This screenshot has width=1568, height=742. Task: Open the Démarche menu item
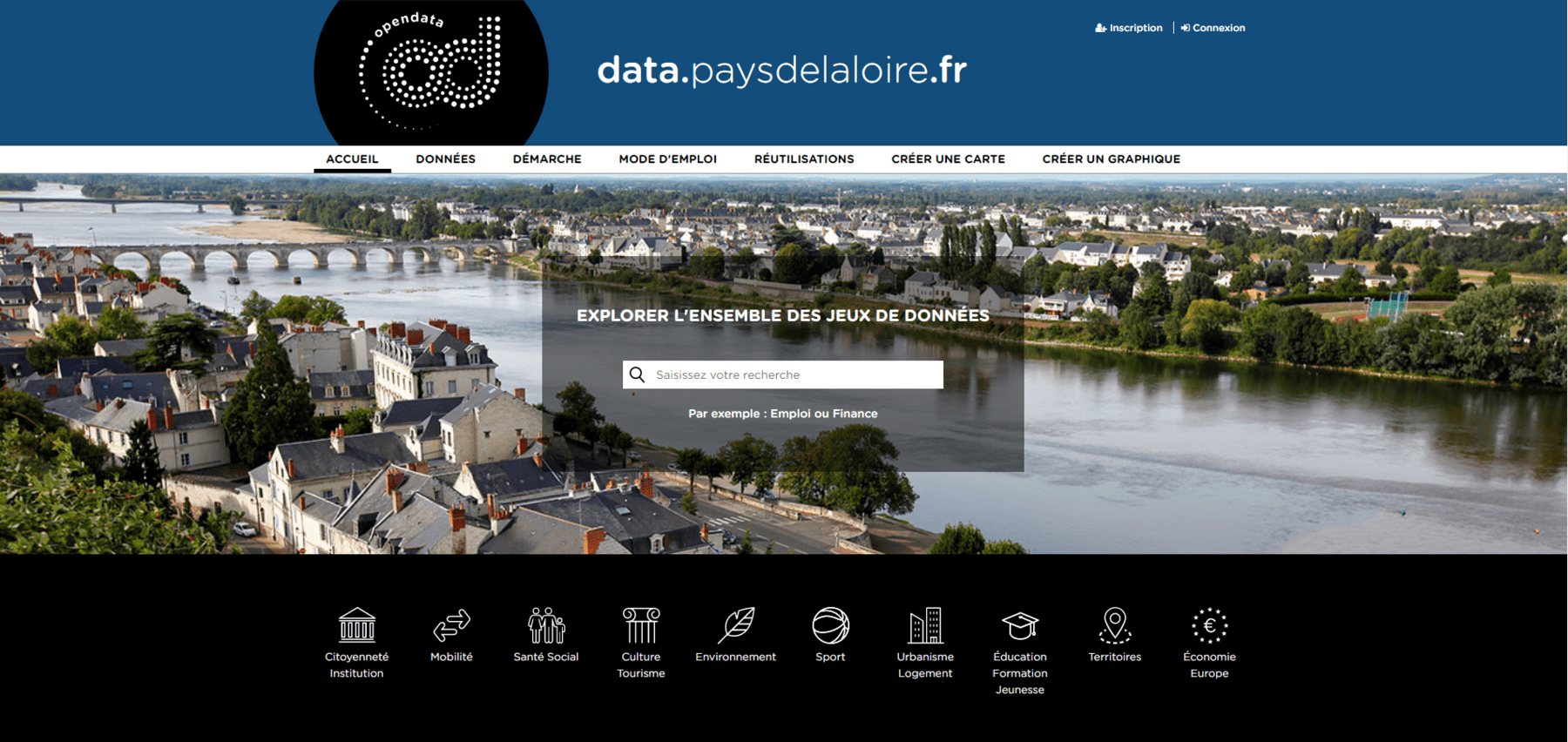[547, 159]
